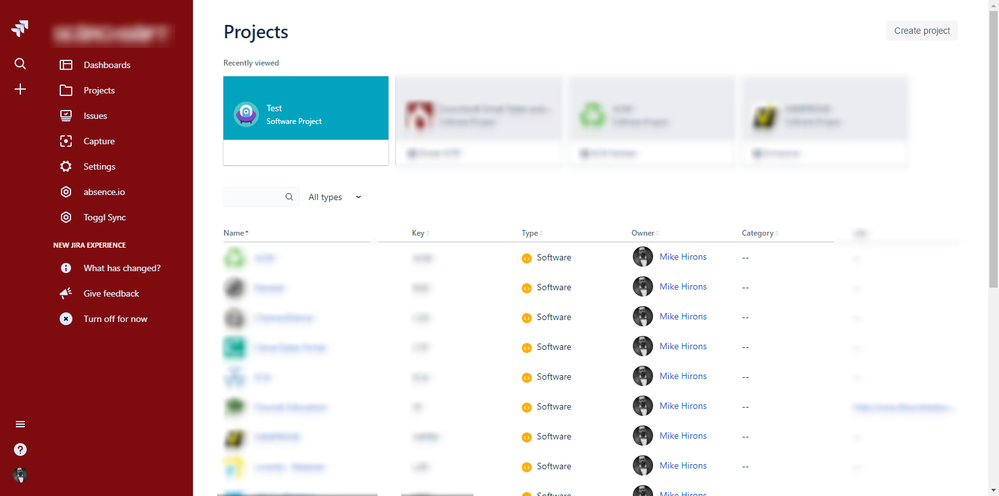Sort the table by the Name column

click(236, 233)
